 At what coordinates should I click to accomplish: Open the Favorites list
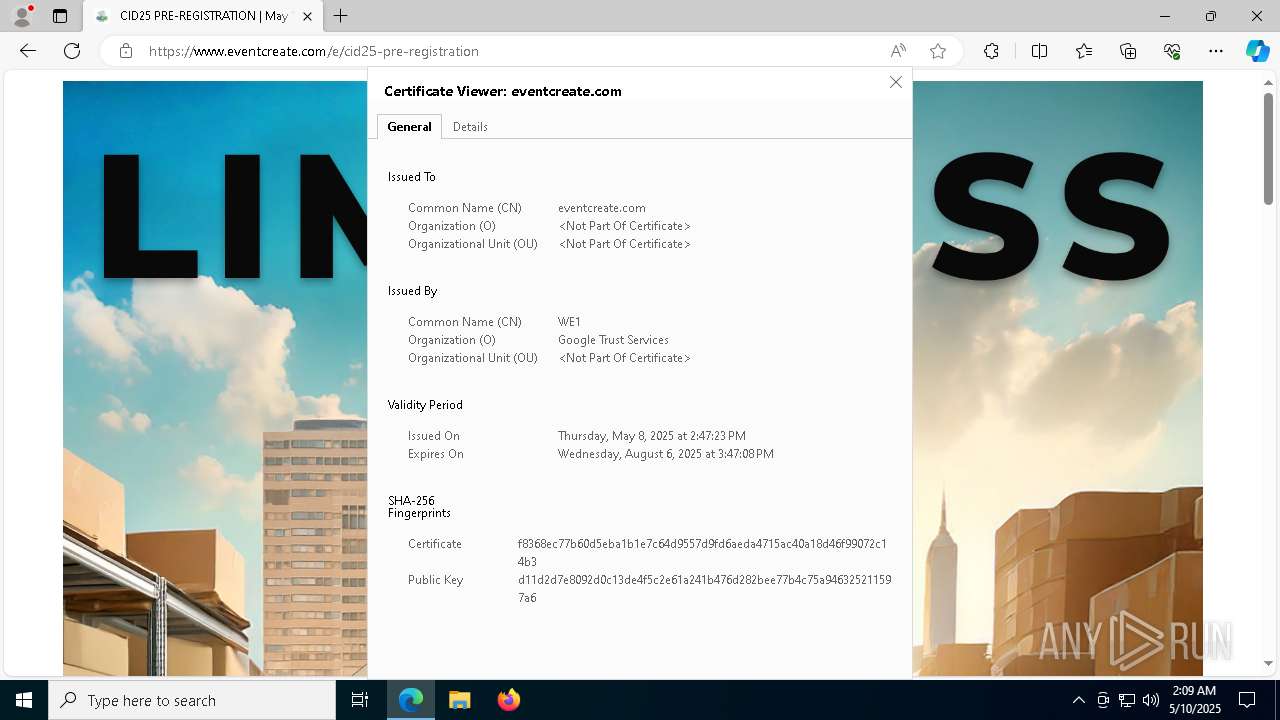click(1084, 51)
